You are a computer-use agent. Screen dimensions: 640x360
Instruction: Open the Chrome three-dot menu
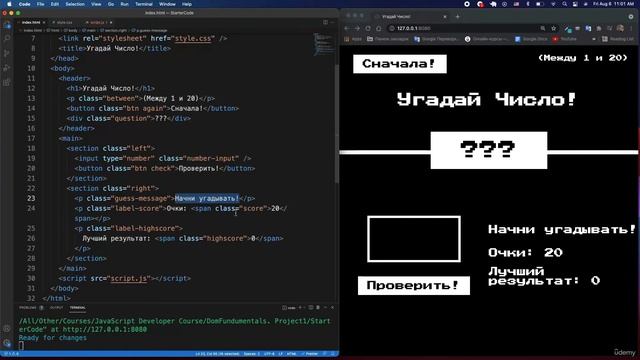coord(631,29)
